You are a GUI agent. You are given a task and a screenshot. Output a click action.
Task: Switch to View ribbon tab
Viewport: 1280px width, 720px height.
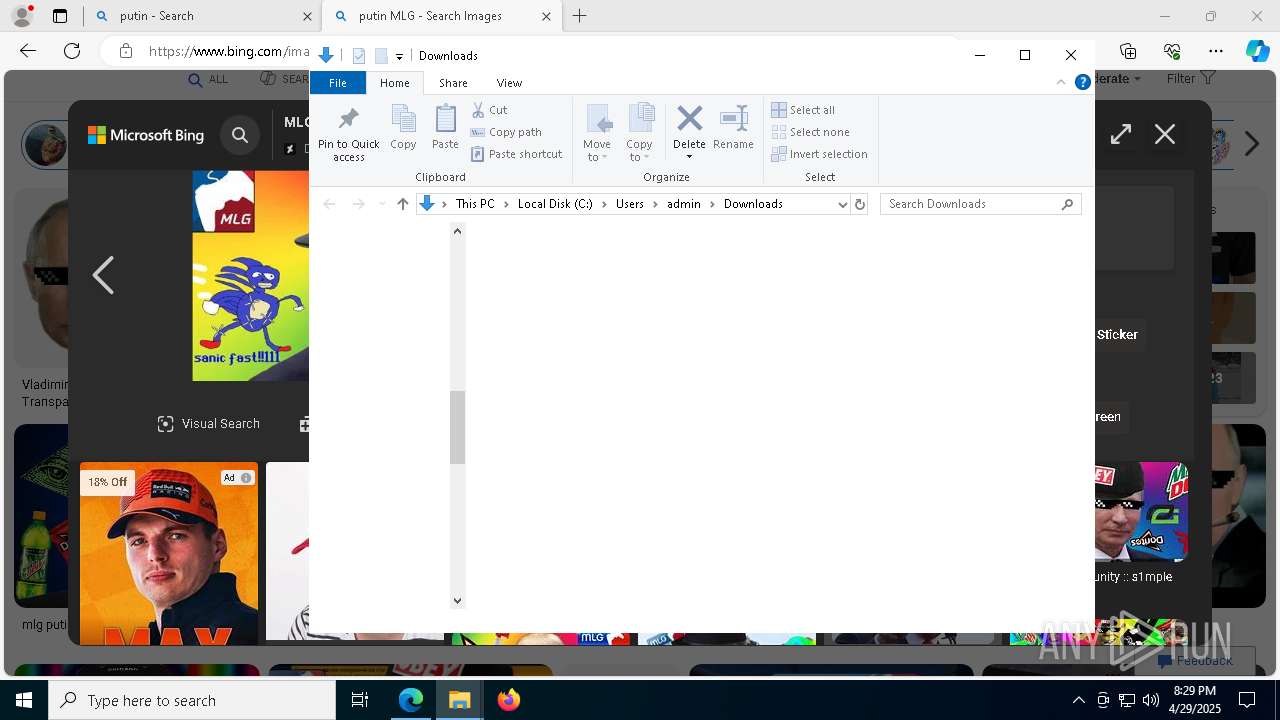tap(509, 83)
